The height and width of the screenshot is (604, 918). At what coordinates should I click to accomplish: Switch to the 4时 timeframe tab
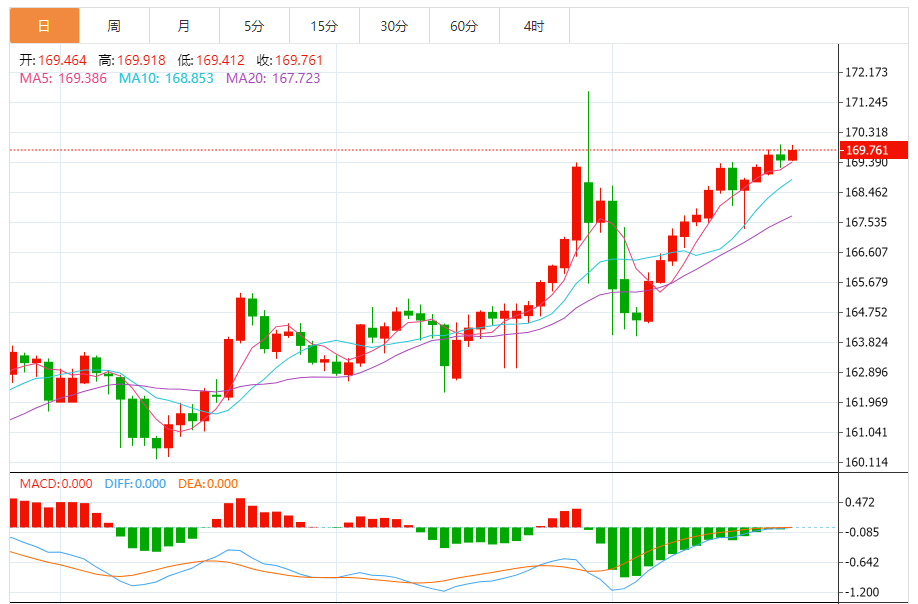pos(534,26)
